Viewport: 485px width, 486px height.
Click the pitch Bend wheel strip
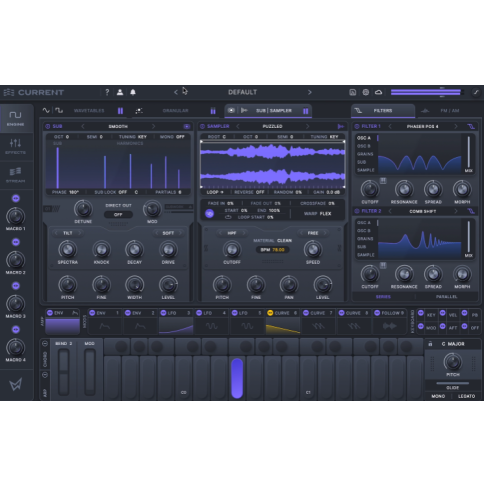tap(63, 371)
